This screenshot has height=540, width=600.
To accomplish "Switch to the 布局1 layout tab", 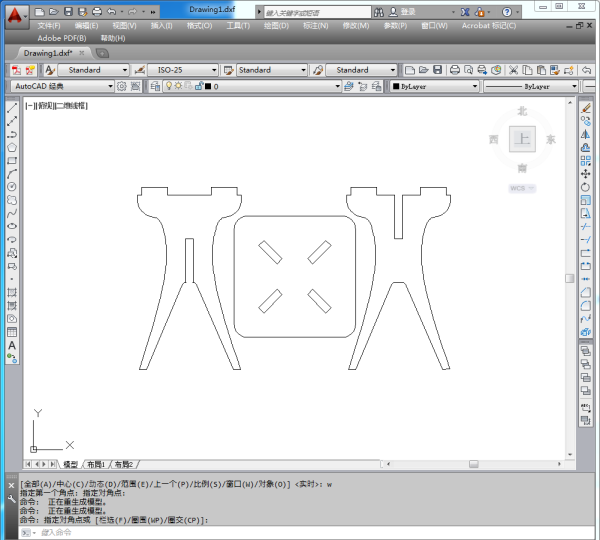I will 96,465.
